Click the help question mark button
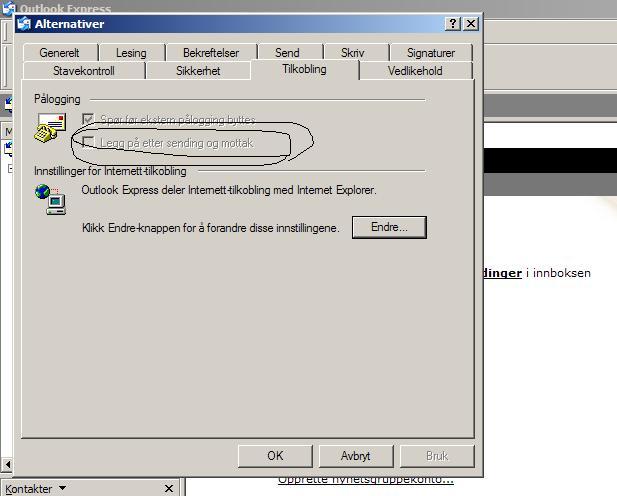Viewport: 617px width, 496px height. [453, 24]
